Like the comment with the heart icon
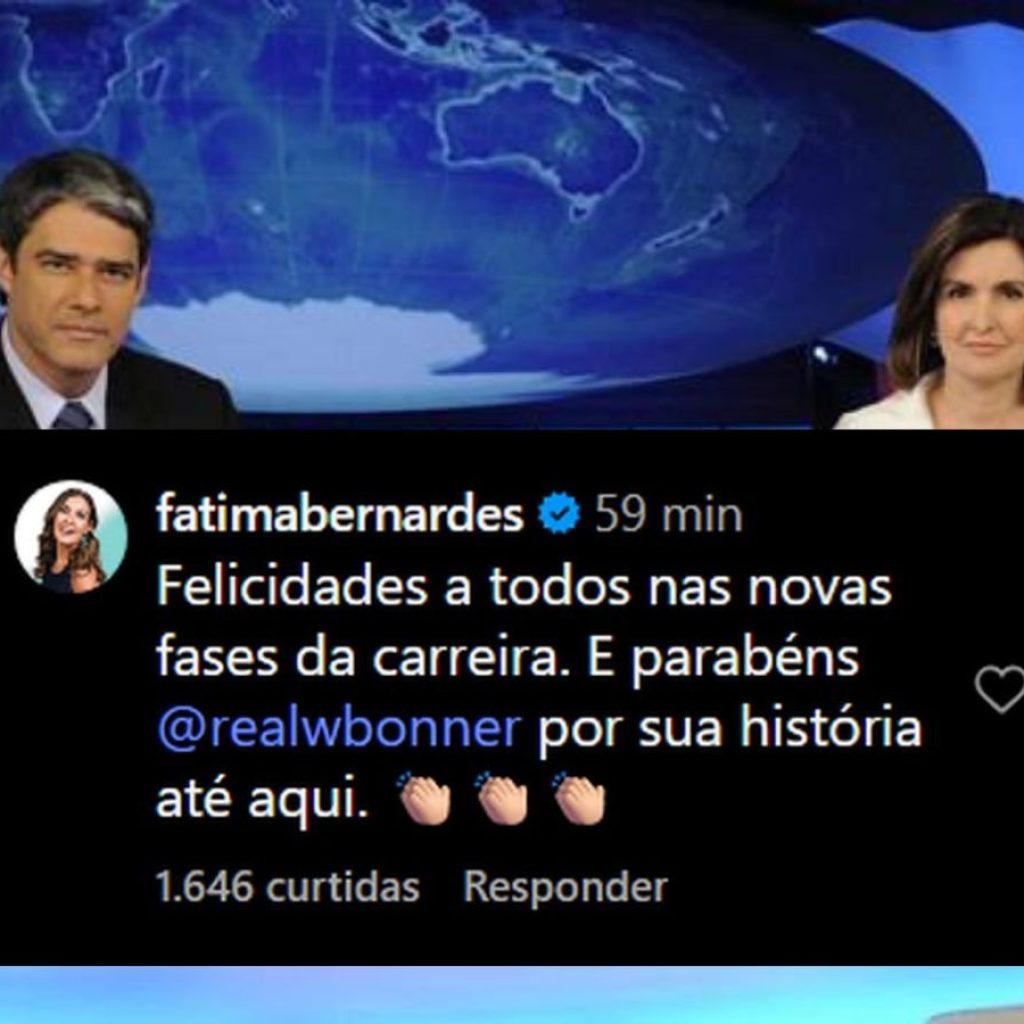This screenshot has height=1024, width=1024. [1000, 688]
